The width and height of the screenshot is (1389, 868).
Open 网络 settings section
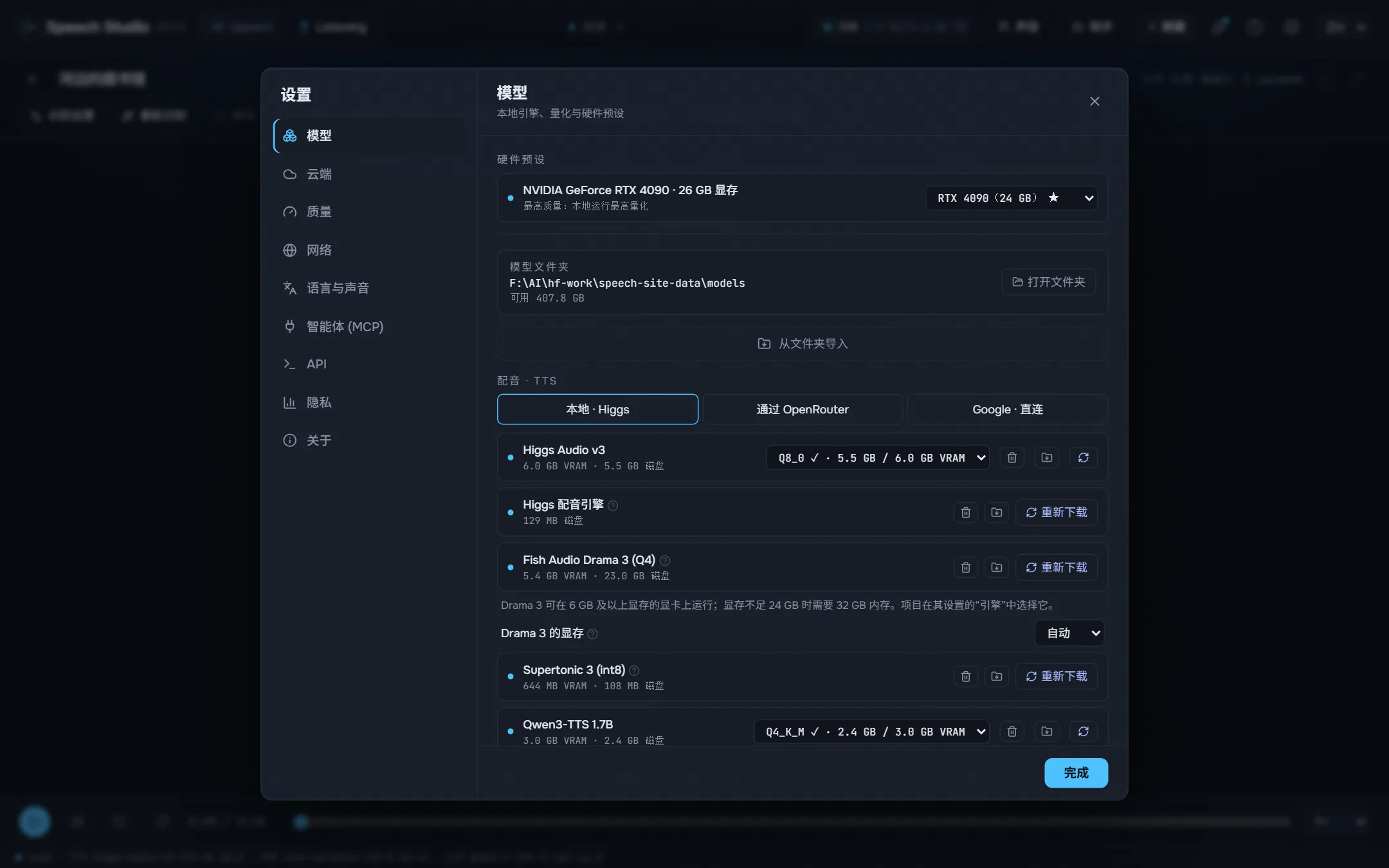[369, 250]
